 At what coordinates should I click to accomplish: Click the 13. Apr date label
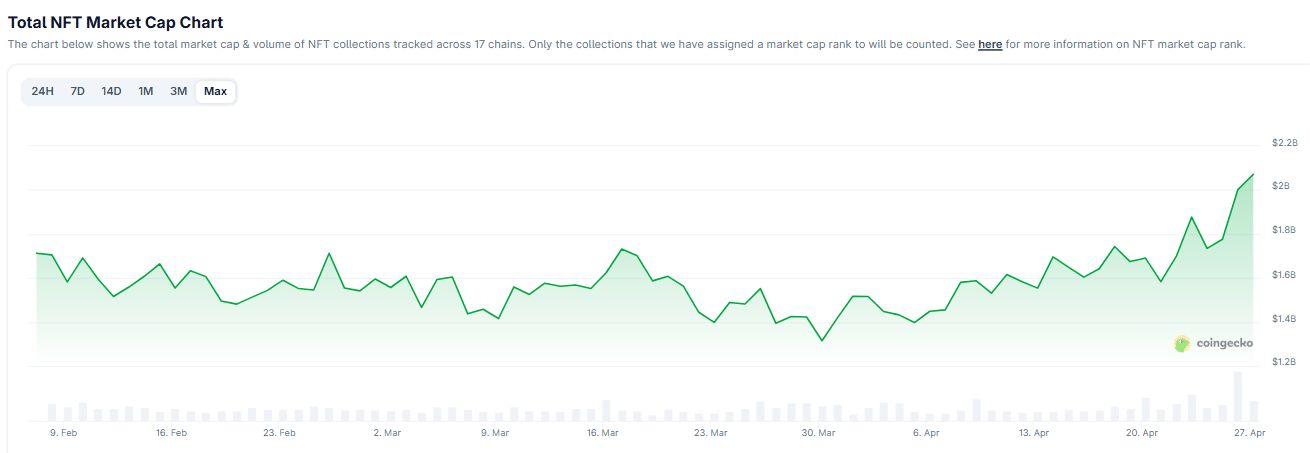1034,434
